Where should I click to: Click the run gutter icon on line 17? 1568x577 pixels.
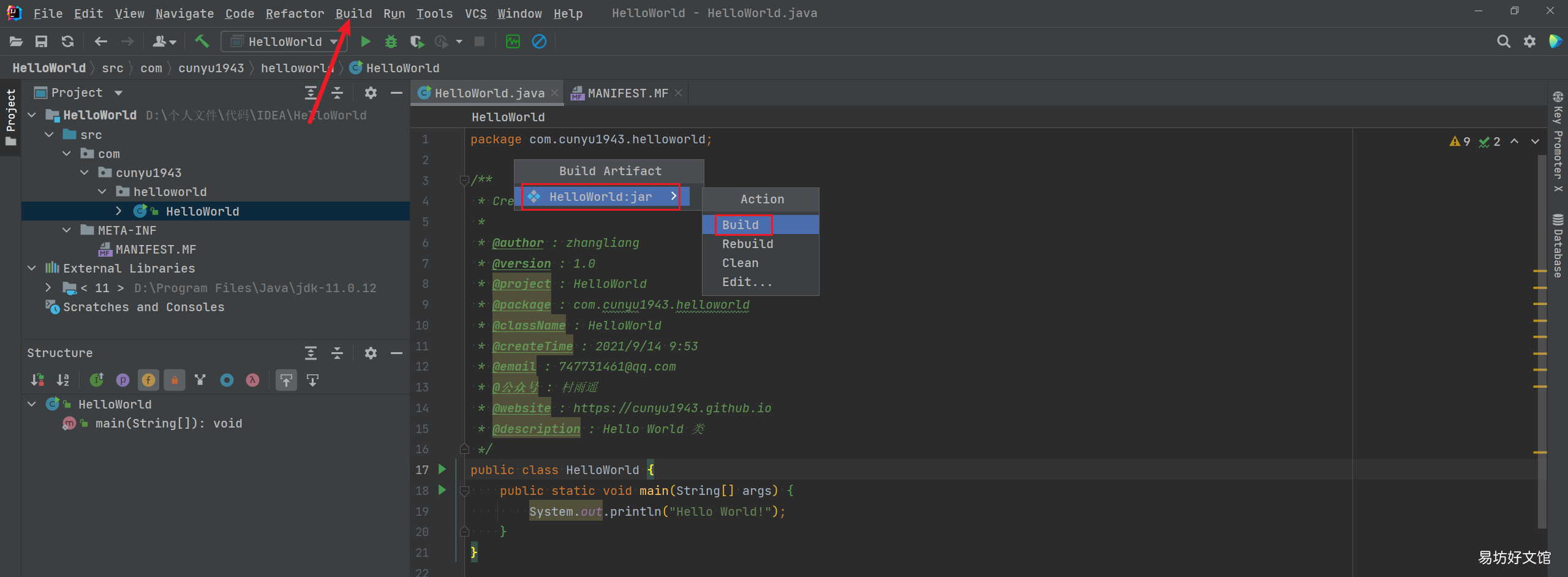[442, 469]
